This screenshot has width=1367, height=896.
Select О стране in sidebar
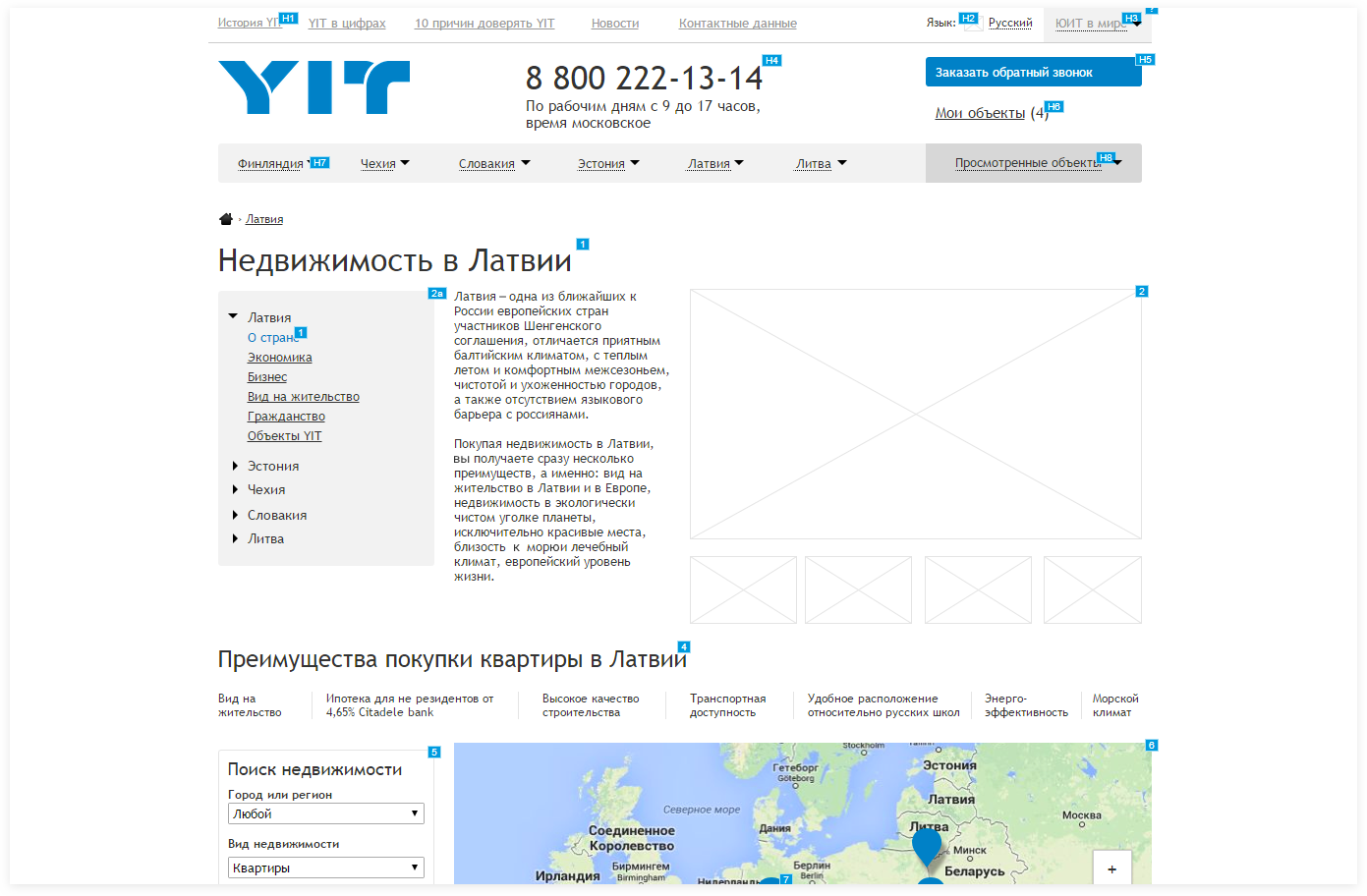(x=272, y=338)
